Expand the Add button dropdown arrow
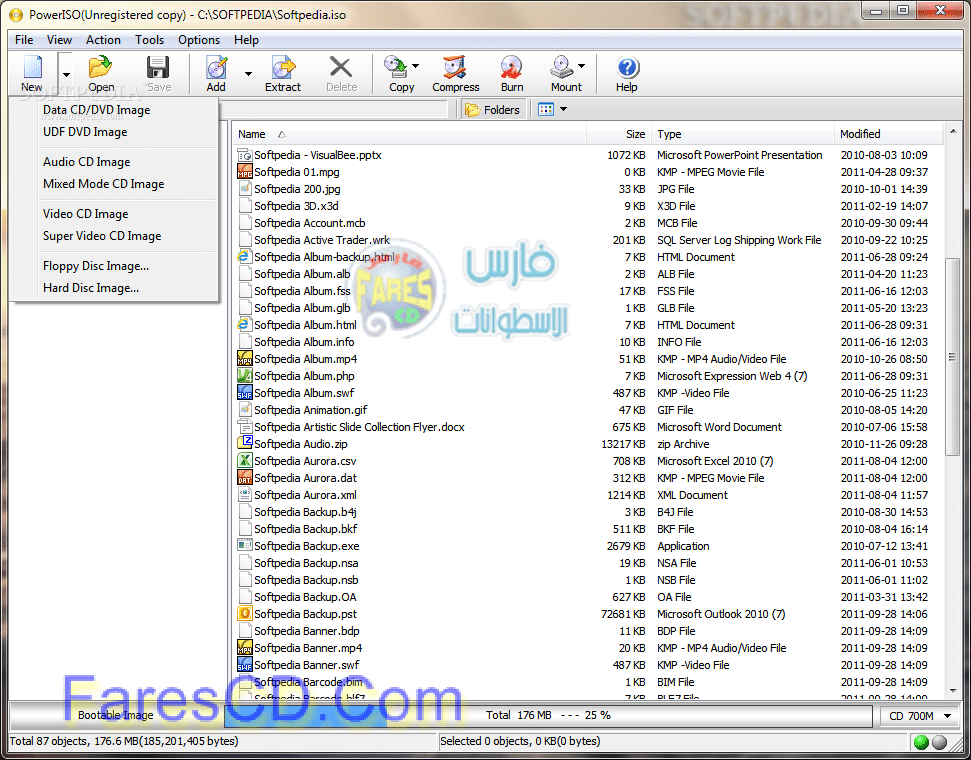The height and width of the screenshot is (760, 971). [x=248, y=73]
